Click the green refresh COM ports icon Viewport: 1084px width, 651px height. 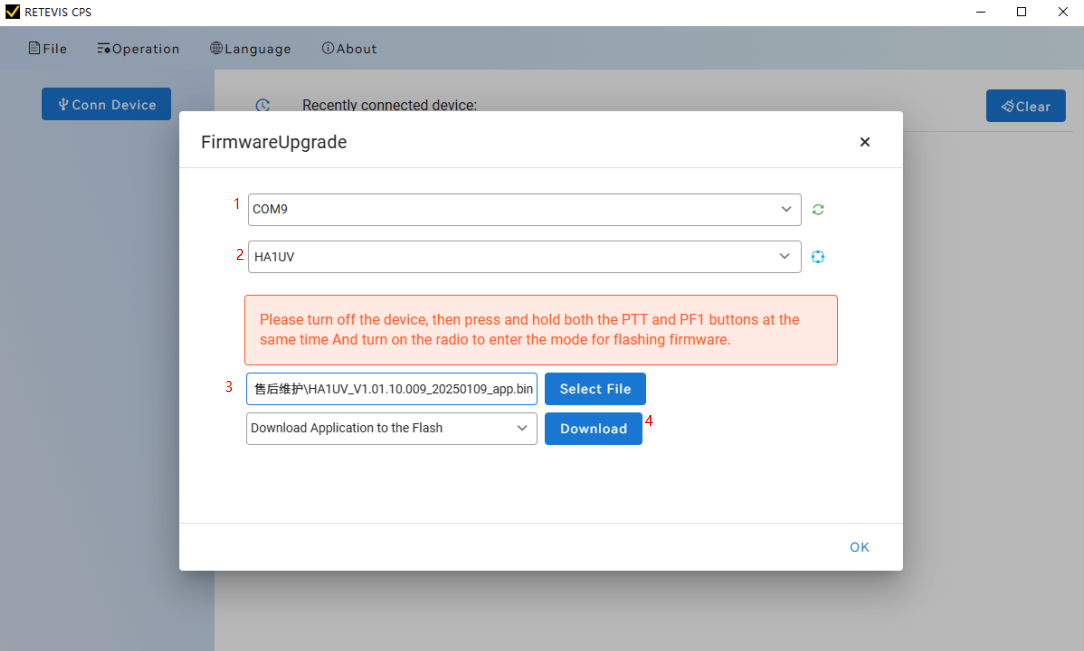tap(818, 209)
